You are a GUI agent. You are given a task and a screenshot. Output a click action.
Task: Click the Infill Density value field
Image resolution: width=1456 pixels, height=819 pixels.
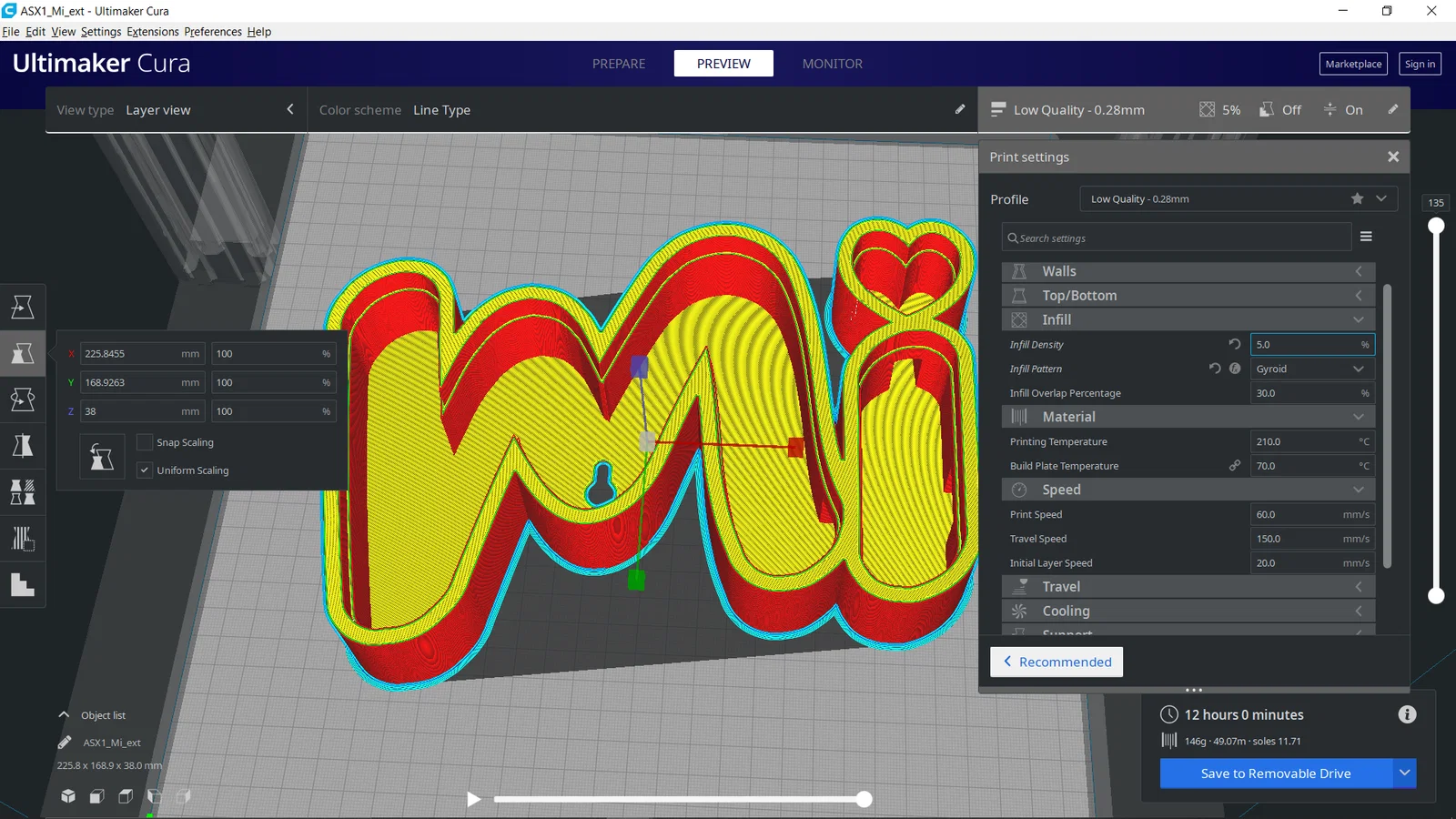1312,344
